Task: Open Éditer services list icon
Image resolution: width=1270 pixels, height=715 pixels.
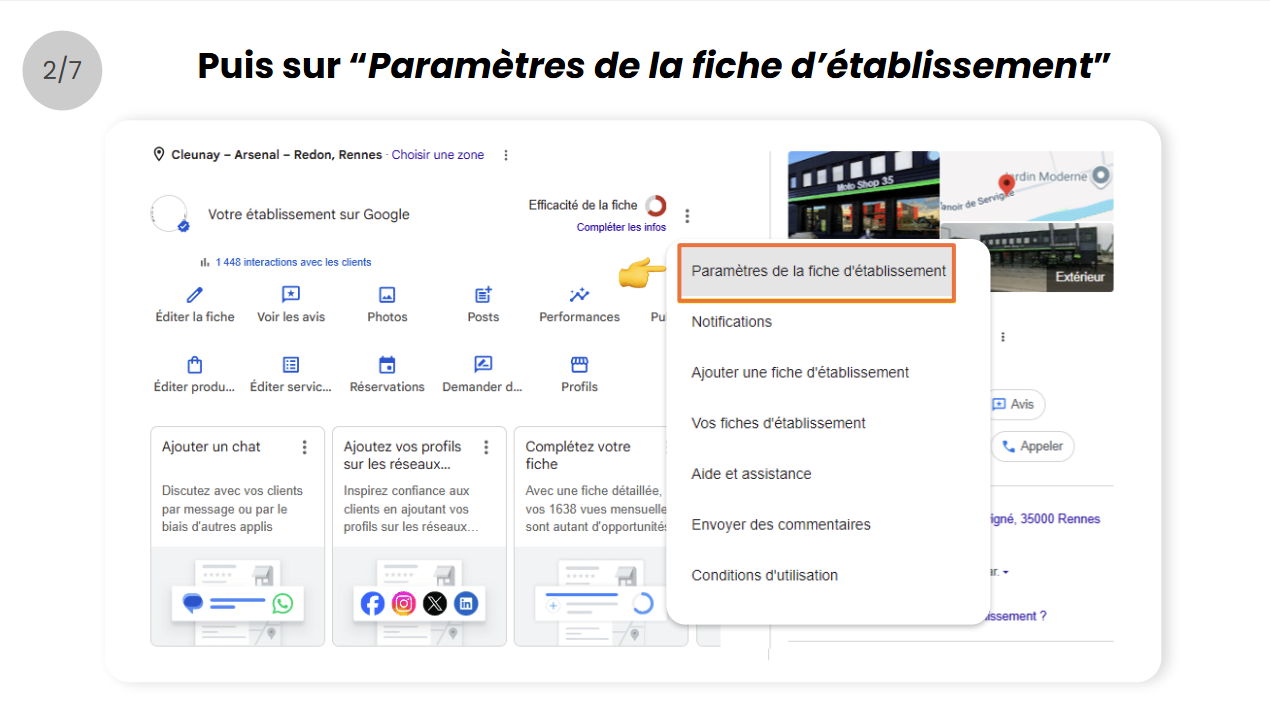Action: coord(291,365)
